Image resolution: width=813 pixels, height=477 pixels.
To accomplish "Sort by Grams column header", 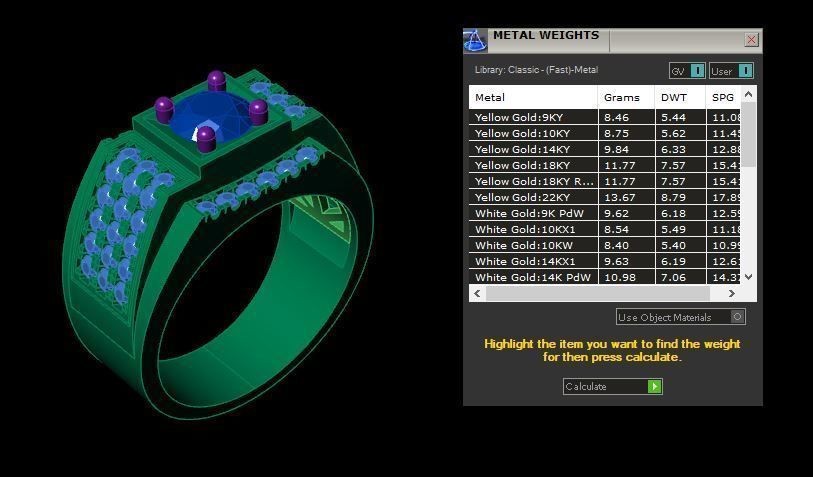I will (626, 97).
